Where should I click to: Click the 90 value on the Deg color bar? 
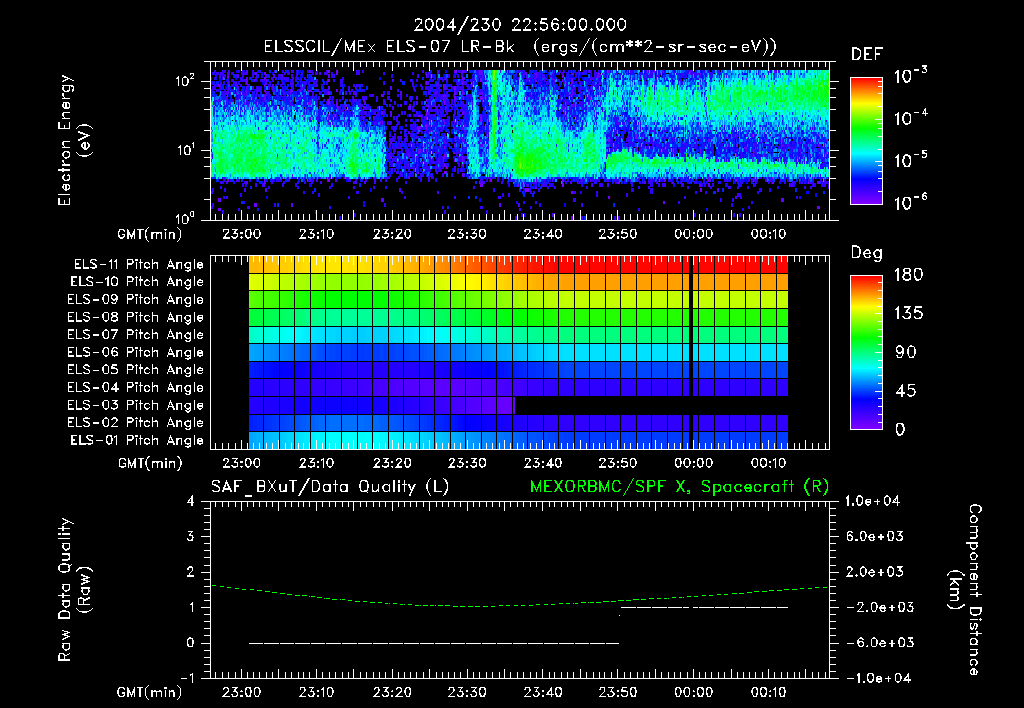coord(905,352)
